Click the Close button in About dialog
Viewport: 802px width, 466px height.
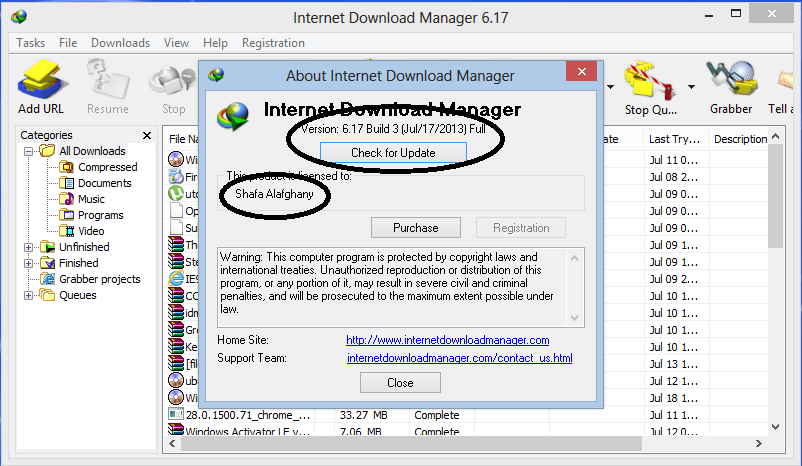click(400, 383)
